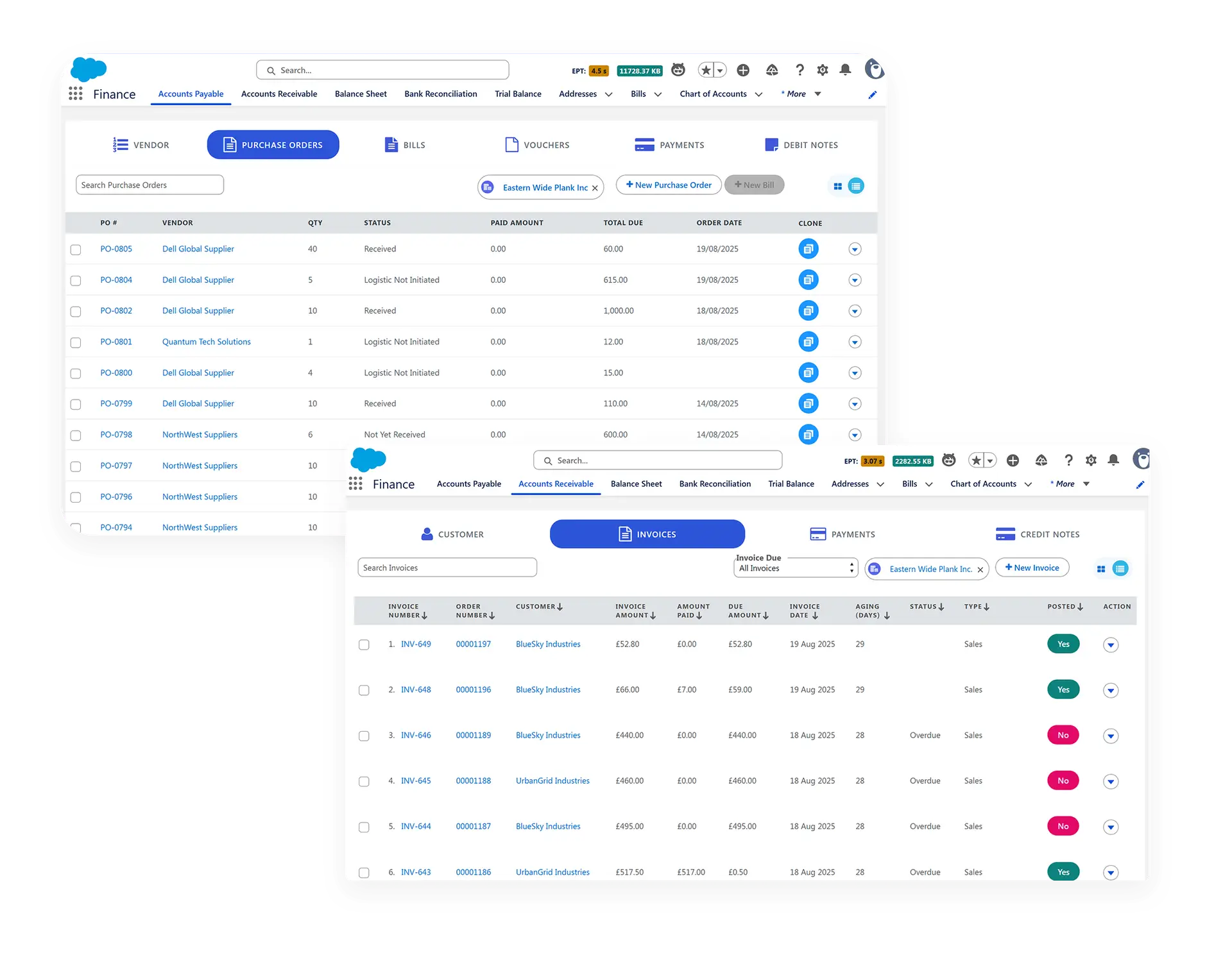The height and width of the screenshot is (962, 1232).
Task: Tick the checkbox for INV-644
Action: pos(364,827)
